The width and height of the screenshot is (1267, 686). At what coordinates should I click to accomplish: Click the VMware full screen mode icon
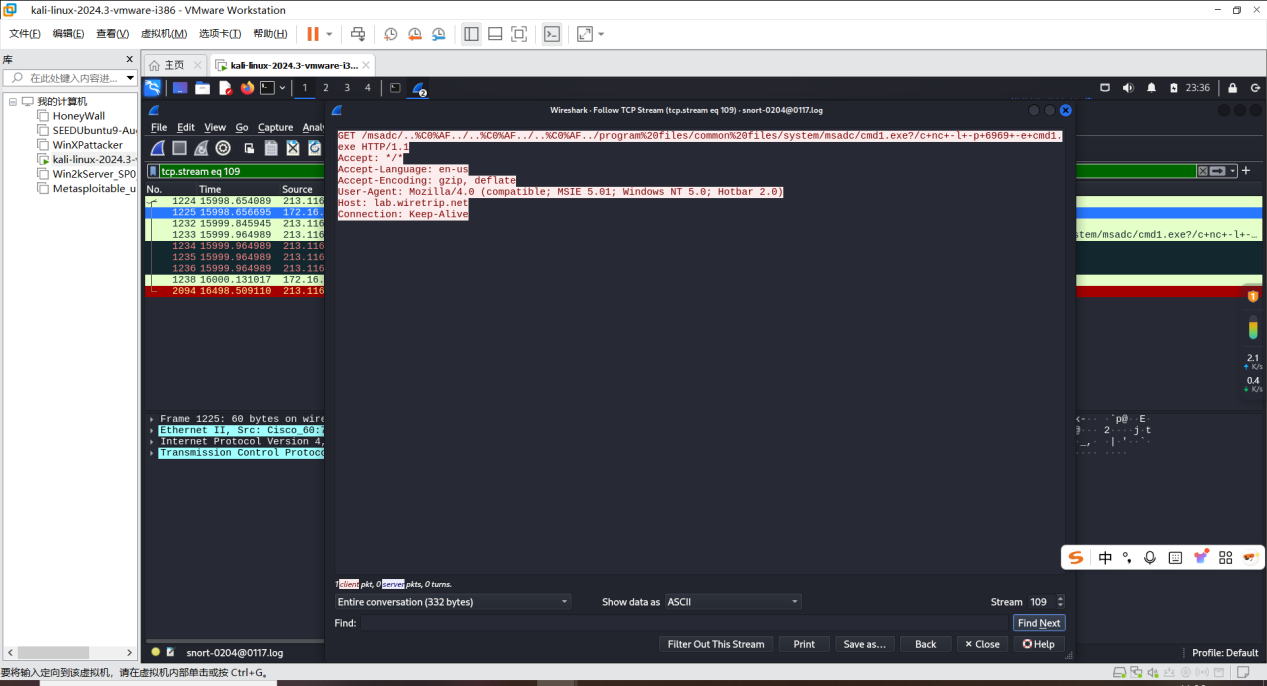point(519,34)
